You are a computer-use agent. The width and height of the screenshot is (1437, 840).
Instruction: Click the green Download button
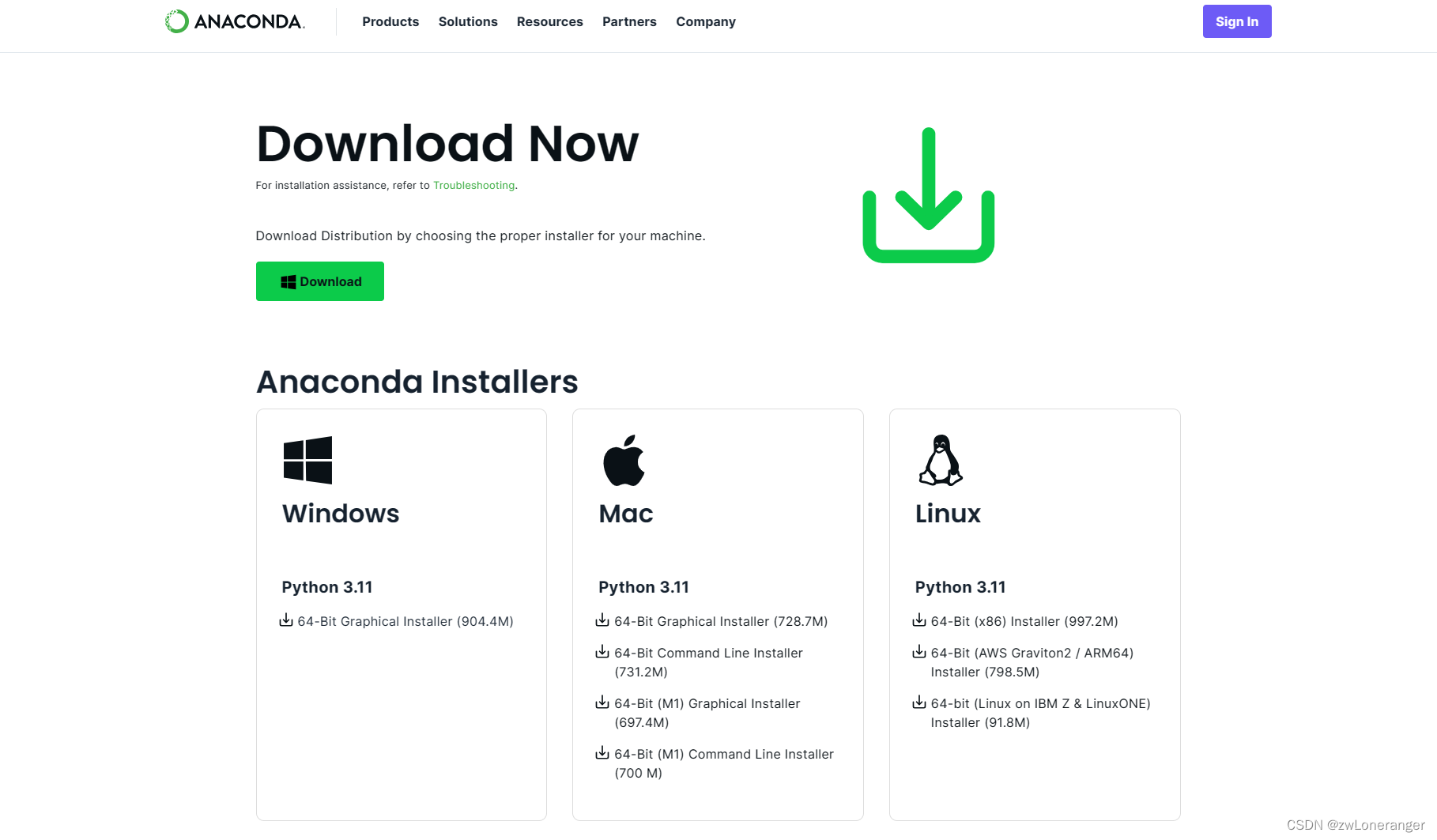pos(320,281)
